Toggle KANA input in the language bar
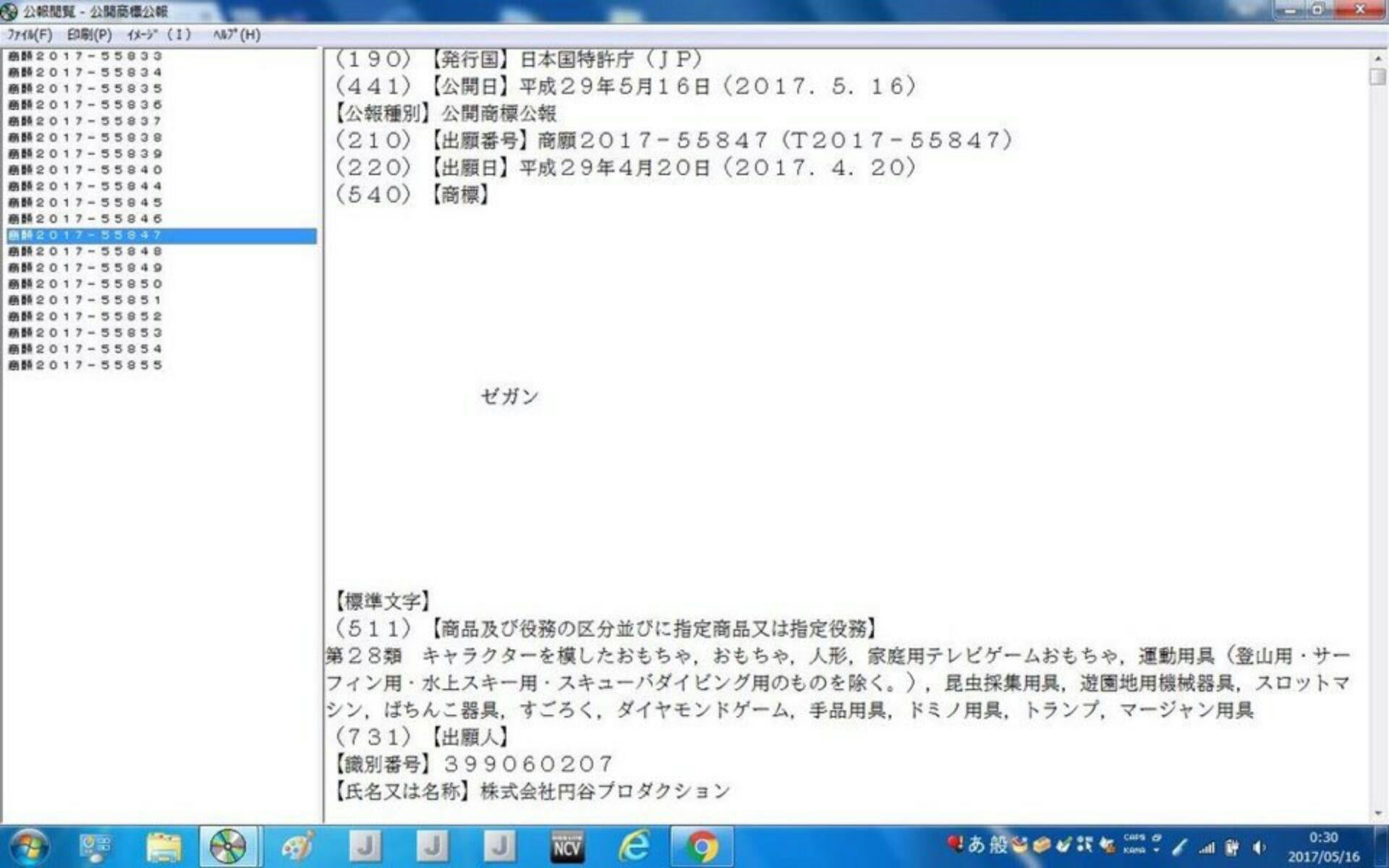 pos(1134,851)
